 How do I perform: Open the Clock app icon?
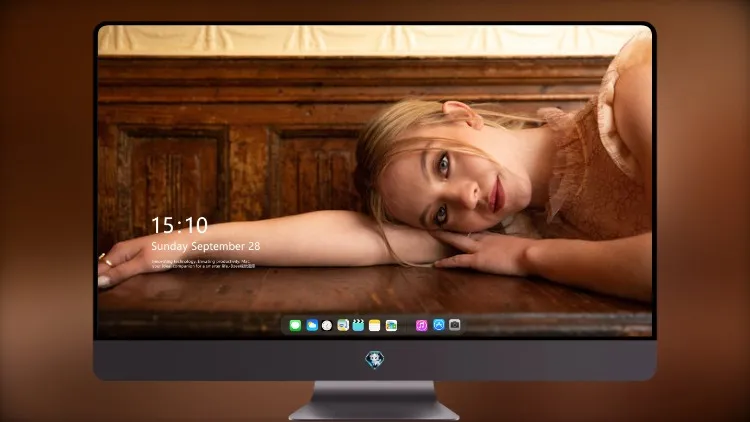click(x=327, y=325)
